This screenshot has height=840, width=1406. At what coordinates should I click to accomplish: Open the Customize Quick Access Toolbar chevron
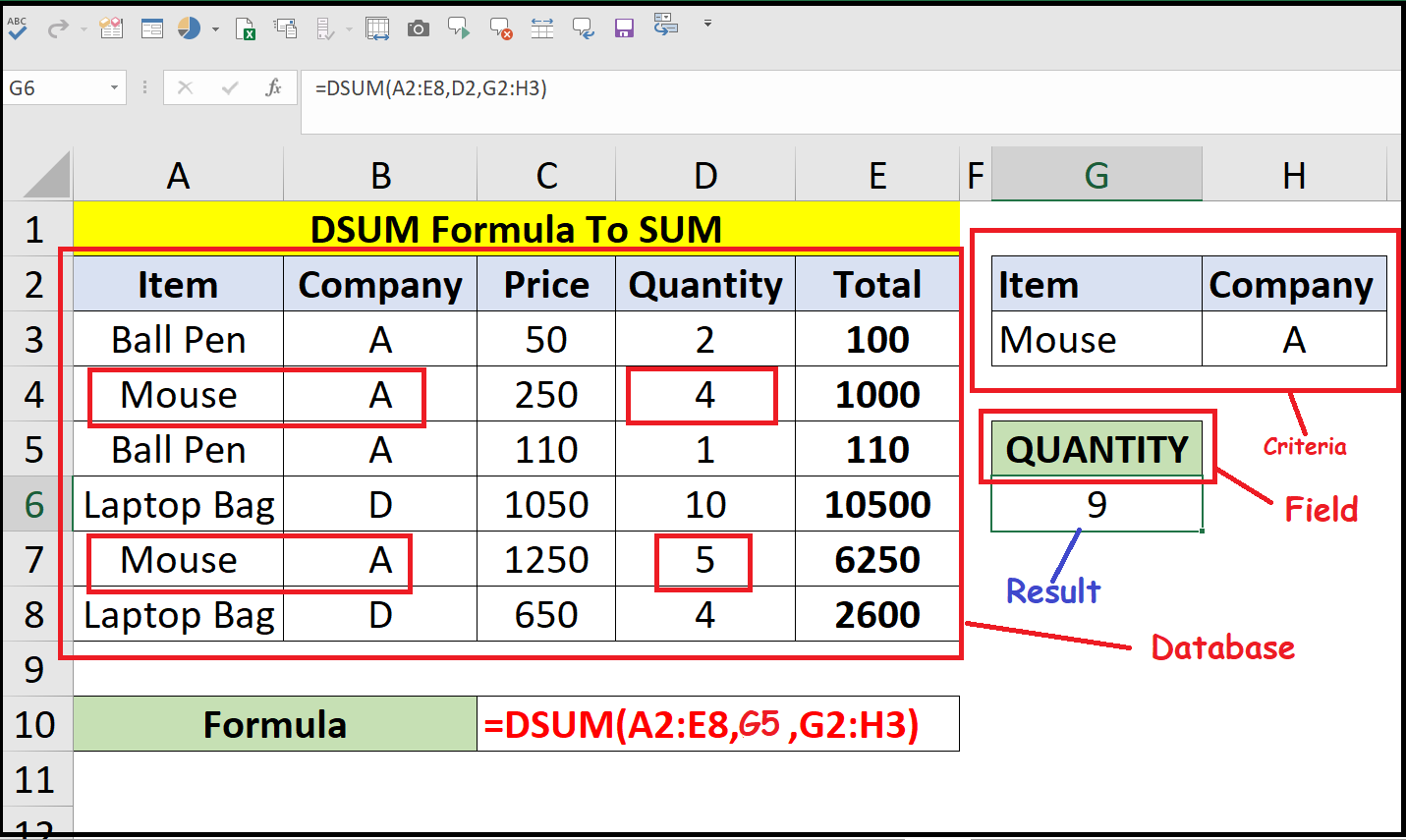coord(707,22)
